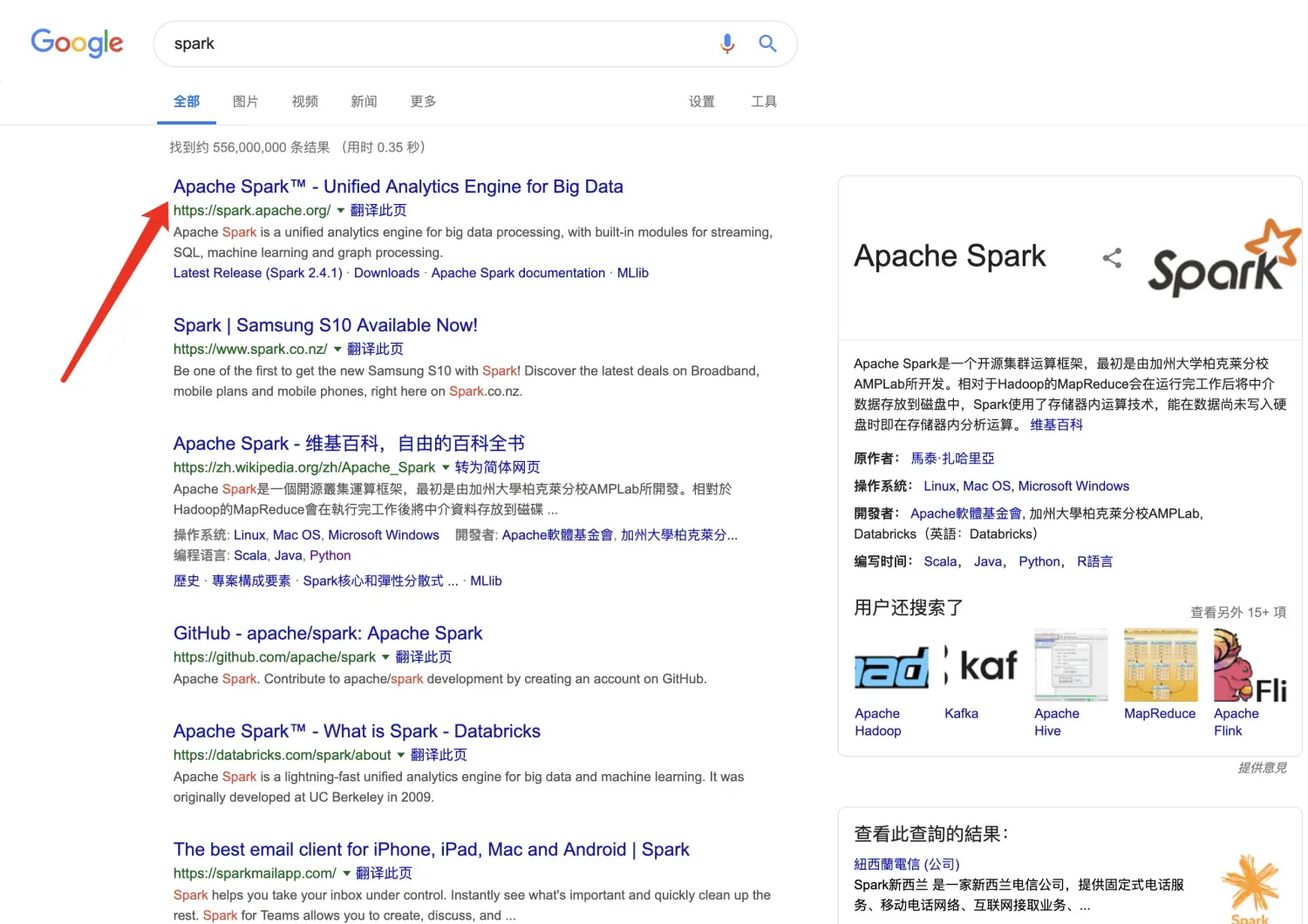Open the Apache Hive related search thumbnail
This screenshot has width=1308, height=924.
point(1072,666)
